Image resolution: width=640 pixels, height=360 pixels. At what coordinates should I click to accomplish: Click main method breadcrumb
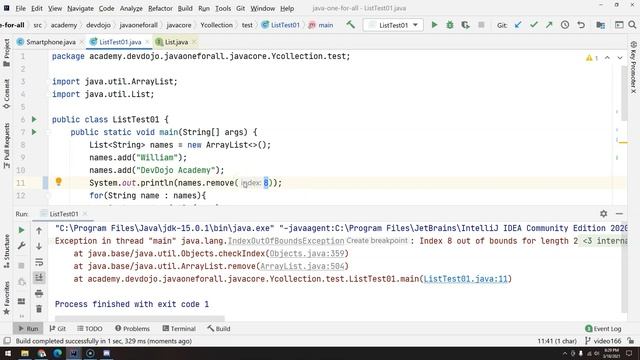(x=321, y=25)
